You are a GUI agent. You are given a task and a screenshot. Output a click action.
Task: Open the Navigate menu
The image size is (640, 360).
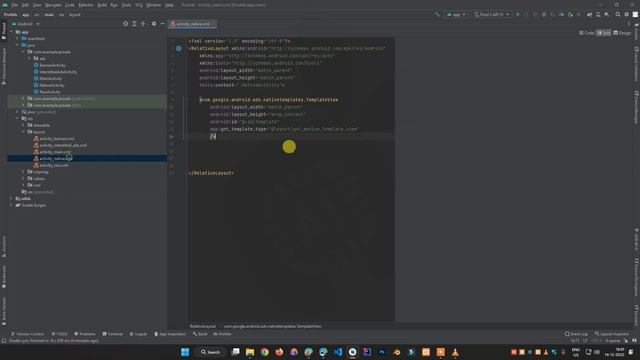coord(53,5)
